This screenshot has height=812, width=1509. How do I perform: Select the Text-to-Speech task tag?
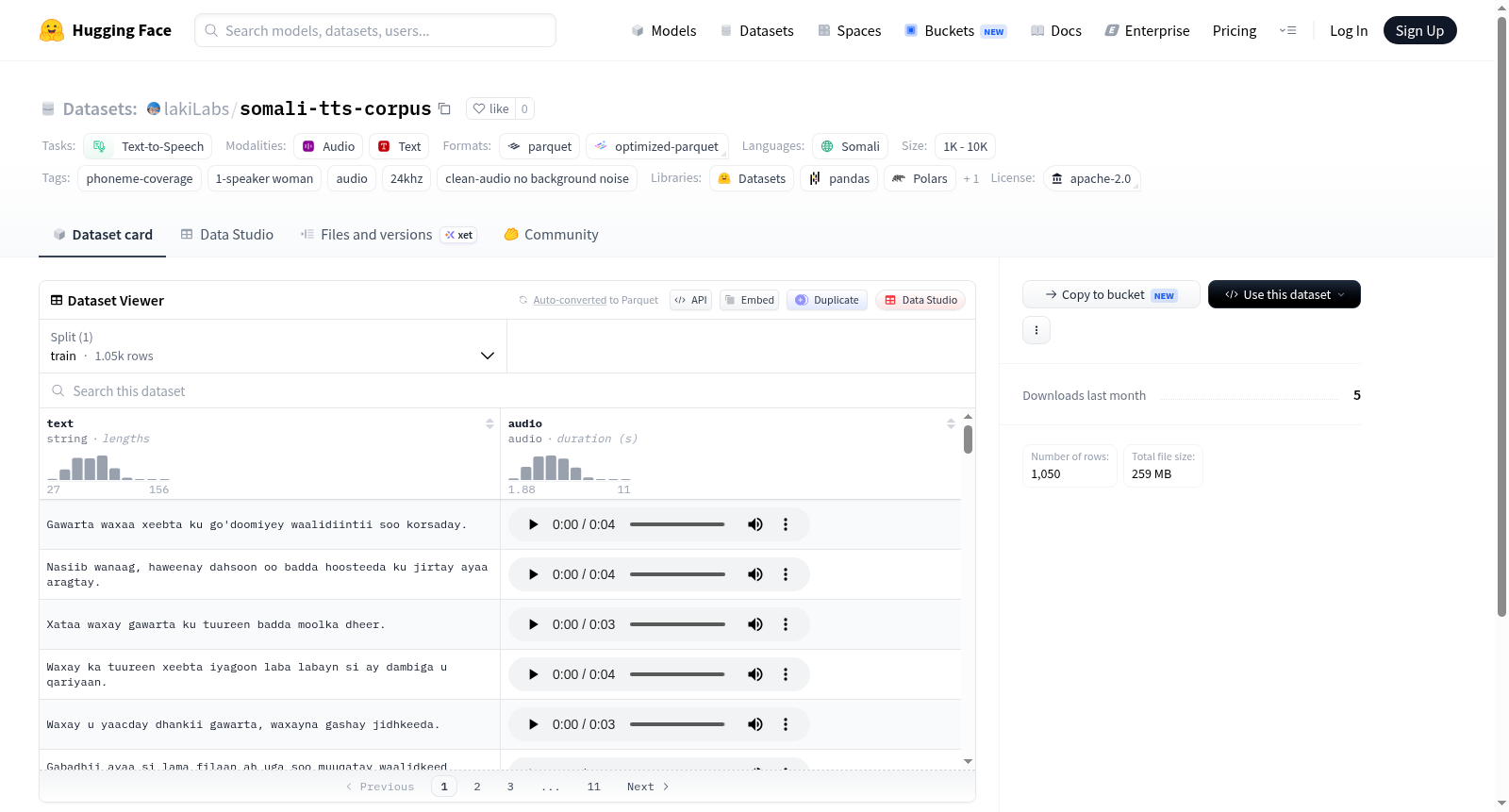(148, 146)
